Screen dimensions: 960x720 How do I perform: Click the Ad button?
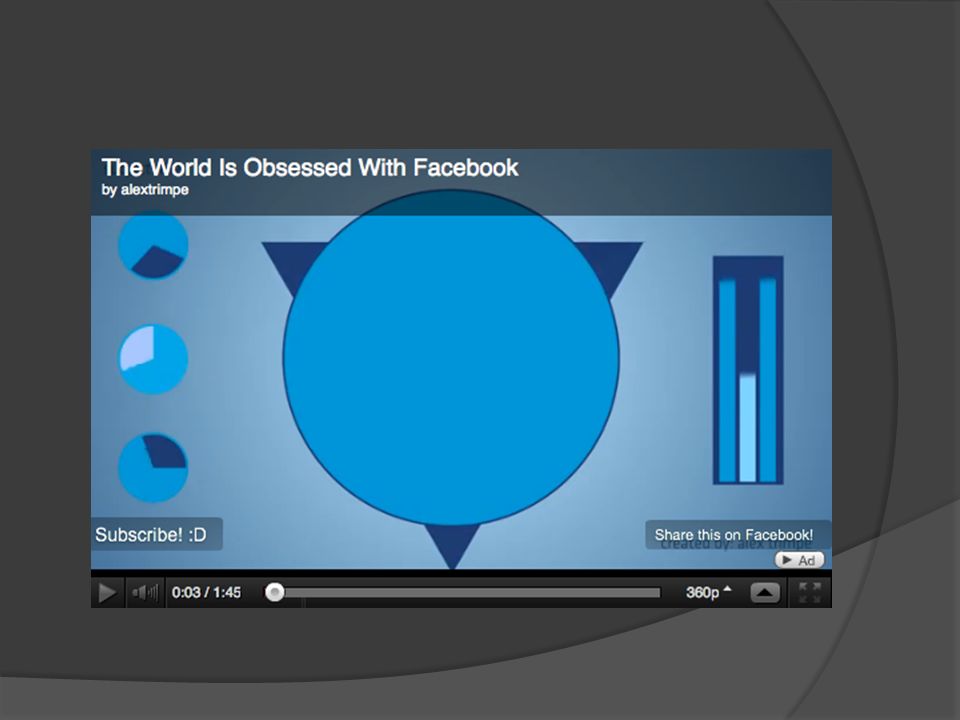[800, 560]
